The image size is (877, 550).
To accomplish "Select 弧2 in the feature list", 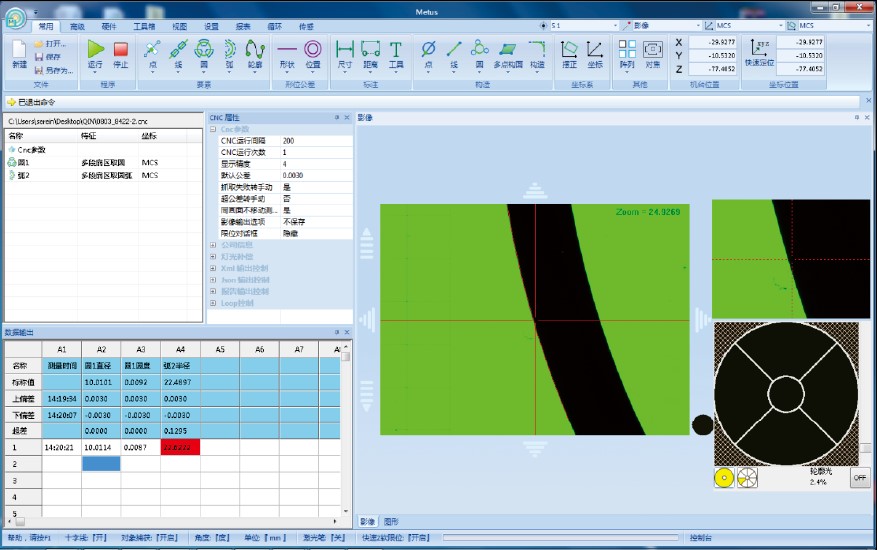I will tap(24, 175).
